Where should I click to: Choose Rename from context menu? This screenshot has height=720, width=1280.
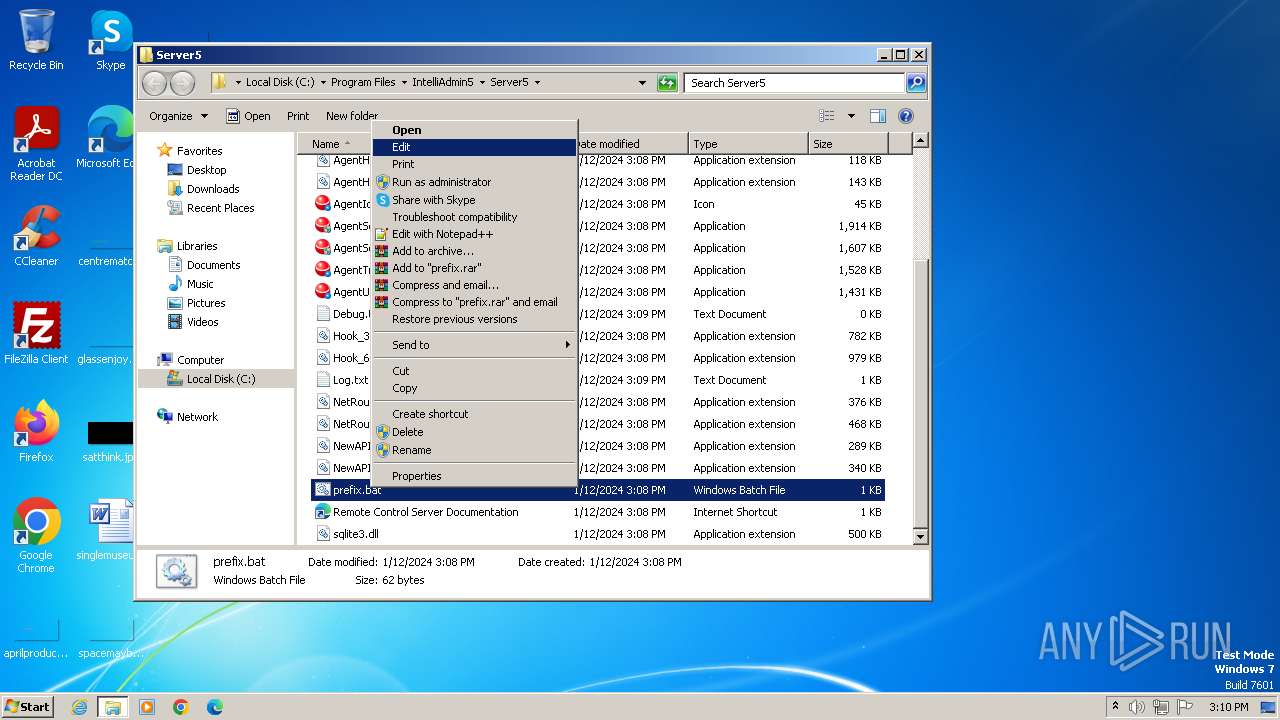[474, 450]
